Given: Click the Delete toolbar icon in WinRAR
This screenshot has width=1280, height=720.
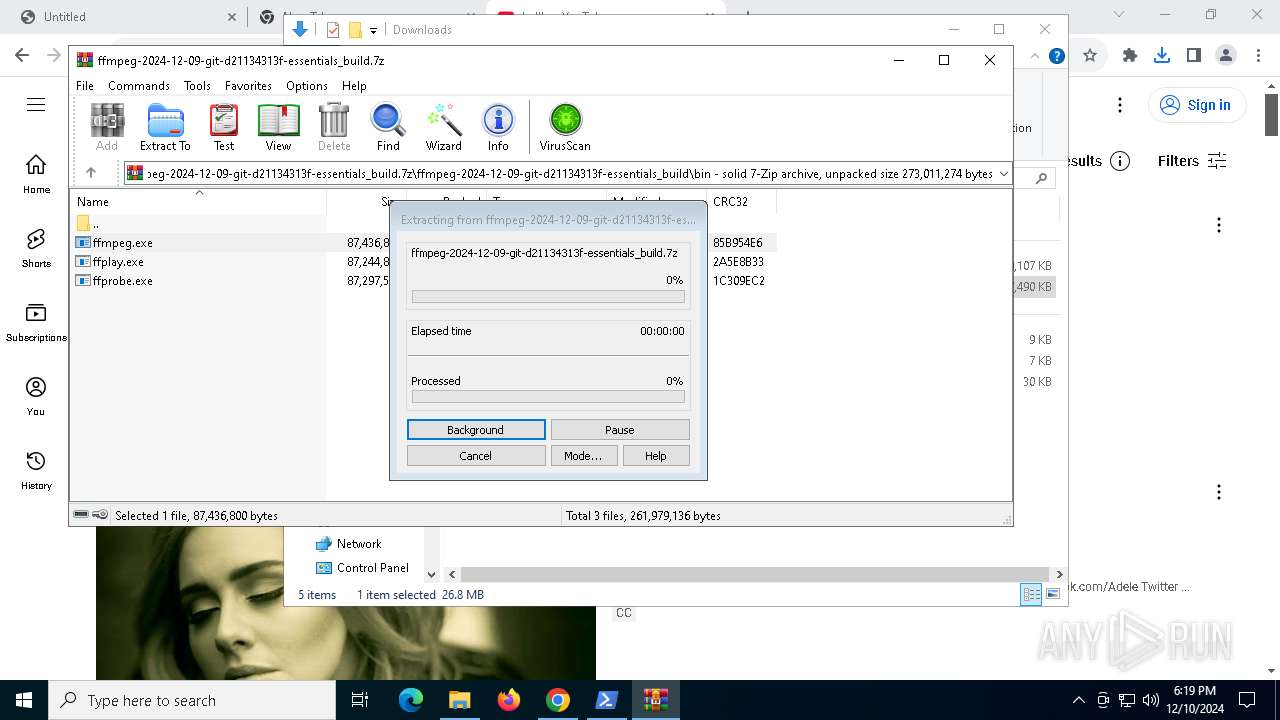Looking at the screenshot, I should point(334,127).
